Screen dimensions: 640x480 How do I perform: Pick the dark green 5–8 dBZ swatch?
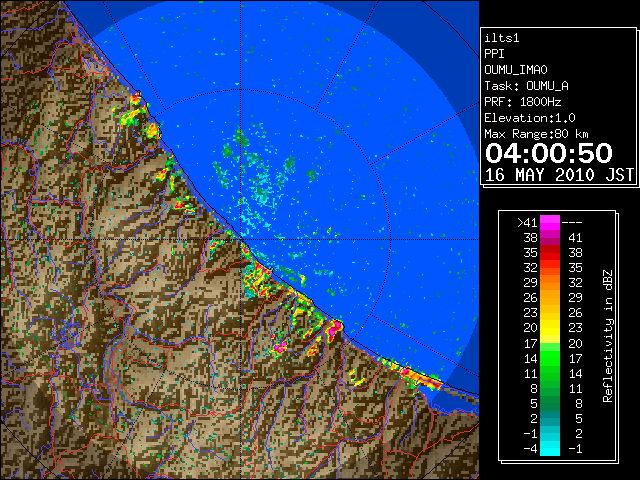coord(550,403)
